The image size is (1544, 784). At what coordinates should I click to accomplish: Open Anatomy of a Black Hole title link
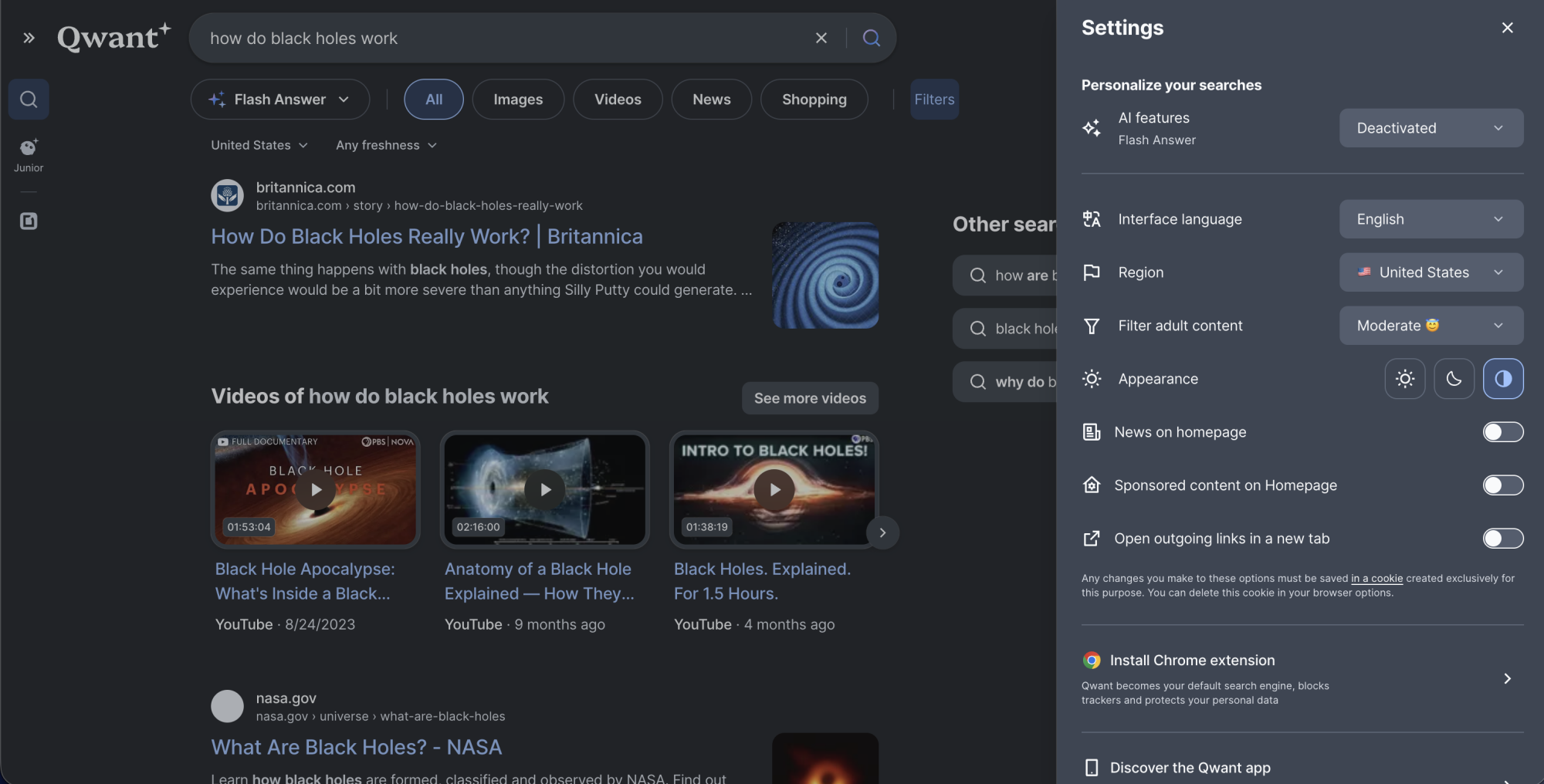[x=540, y=581]
